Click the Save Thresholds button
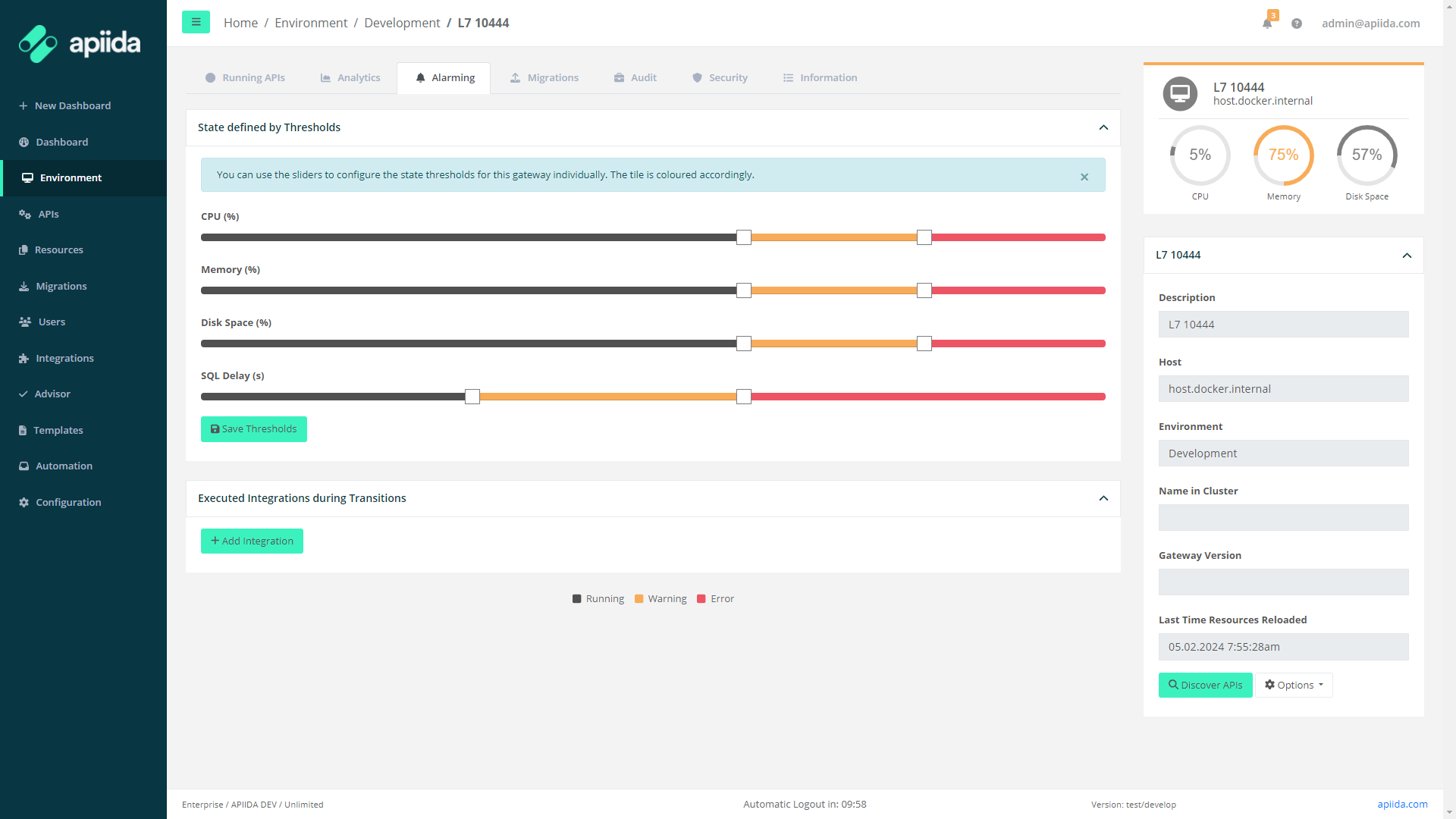 pyautogui.click(x=254, y=429)
